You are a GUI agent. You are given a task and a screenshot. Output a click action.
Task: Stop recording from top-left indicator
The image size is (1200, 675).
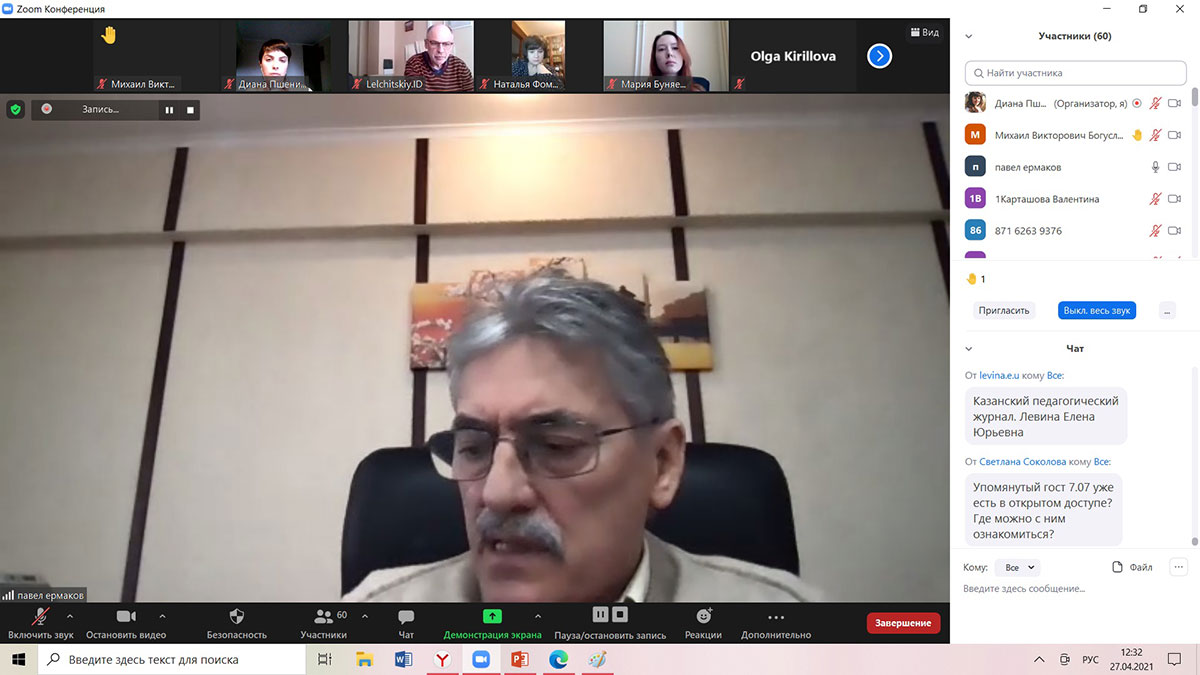(x=190, y=110)
